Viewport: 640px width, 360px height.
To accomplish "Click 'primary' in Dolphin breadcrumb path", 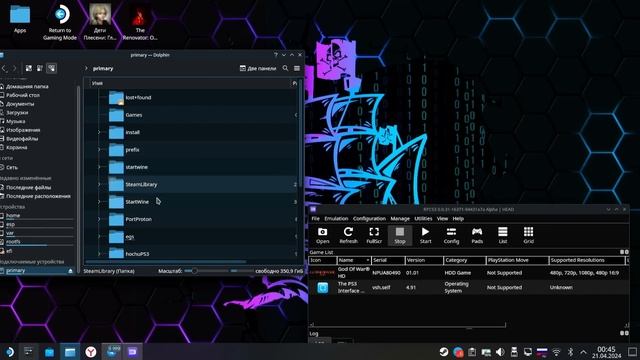I will [x=103, y=69].
